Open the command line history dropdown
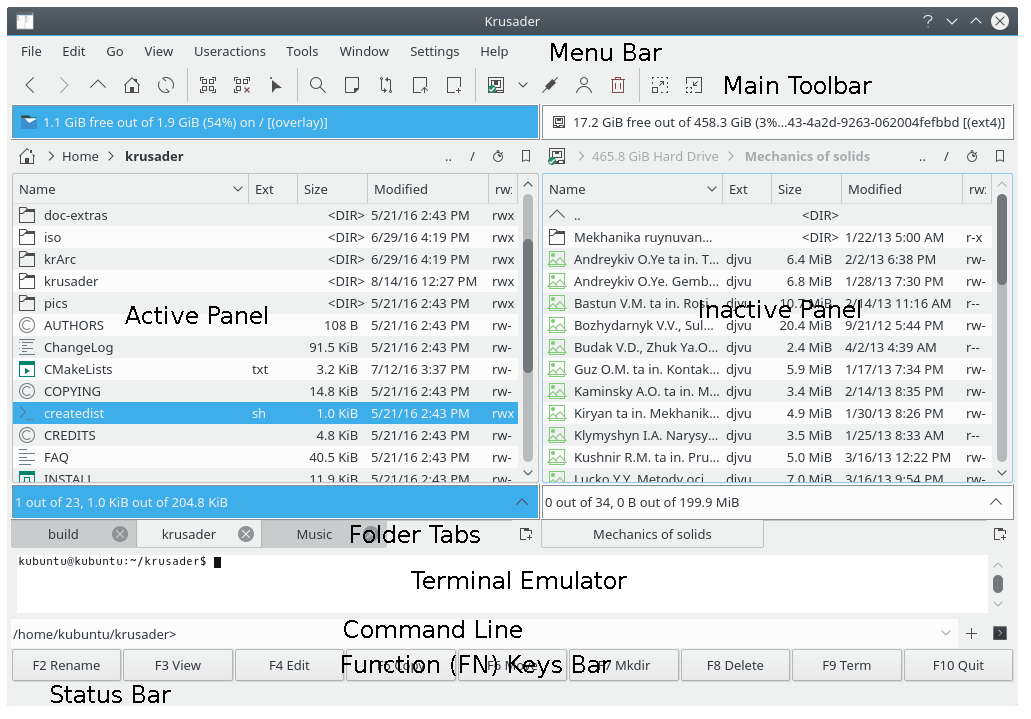Viewport: 1031px width, 719px height. (x=946, y=633)
